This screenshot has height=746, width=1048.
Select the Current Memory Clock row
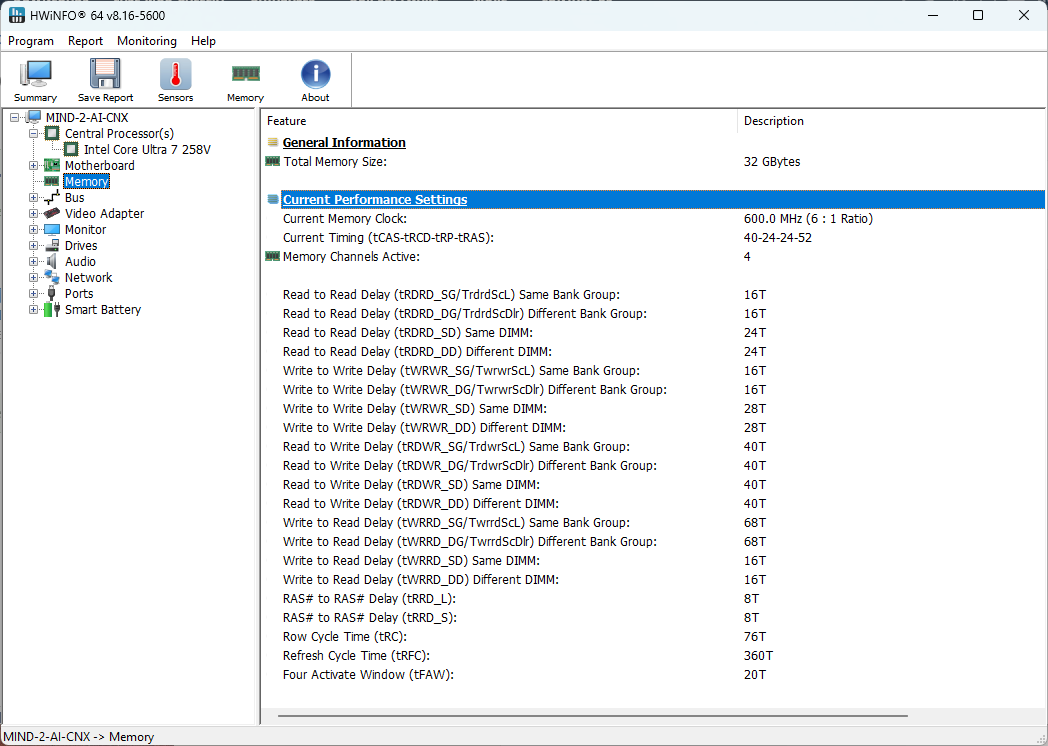tap(654, 219)
